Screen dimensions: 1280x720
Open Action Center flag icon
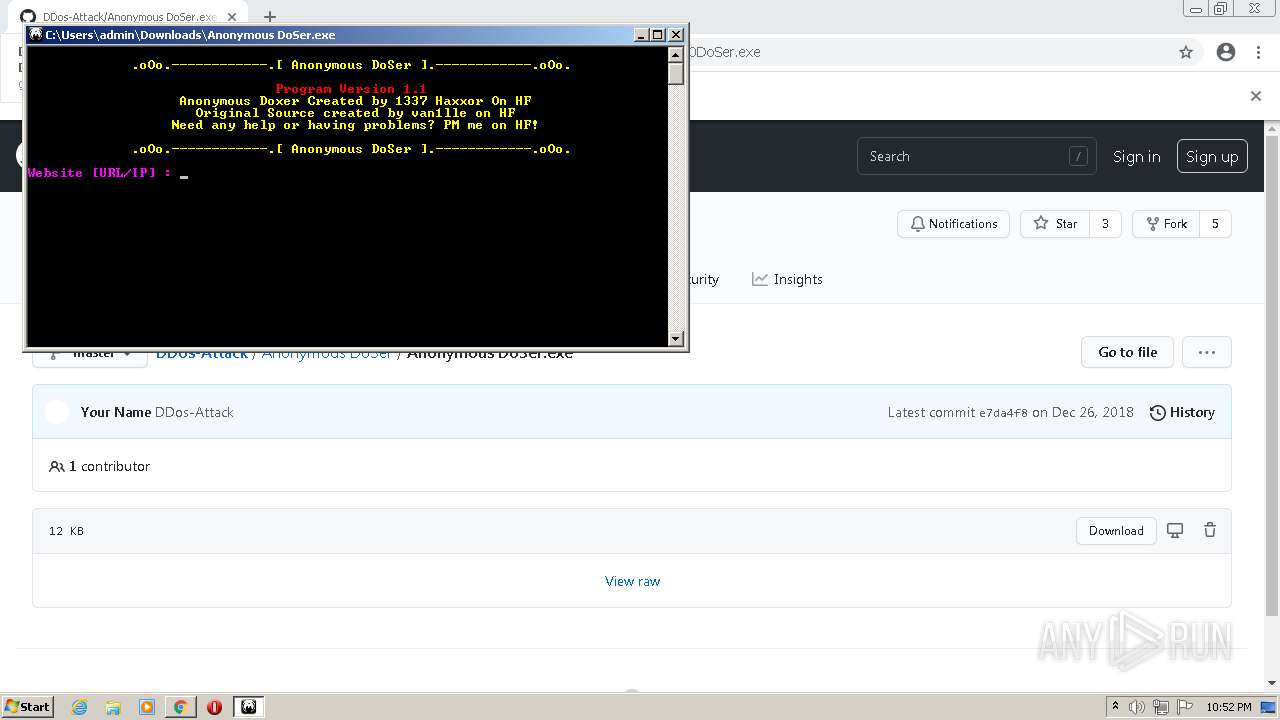(1184, 707)
